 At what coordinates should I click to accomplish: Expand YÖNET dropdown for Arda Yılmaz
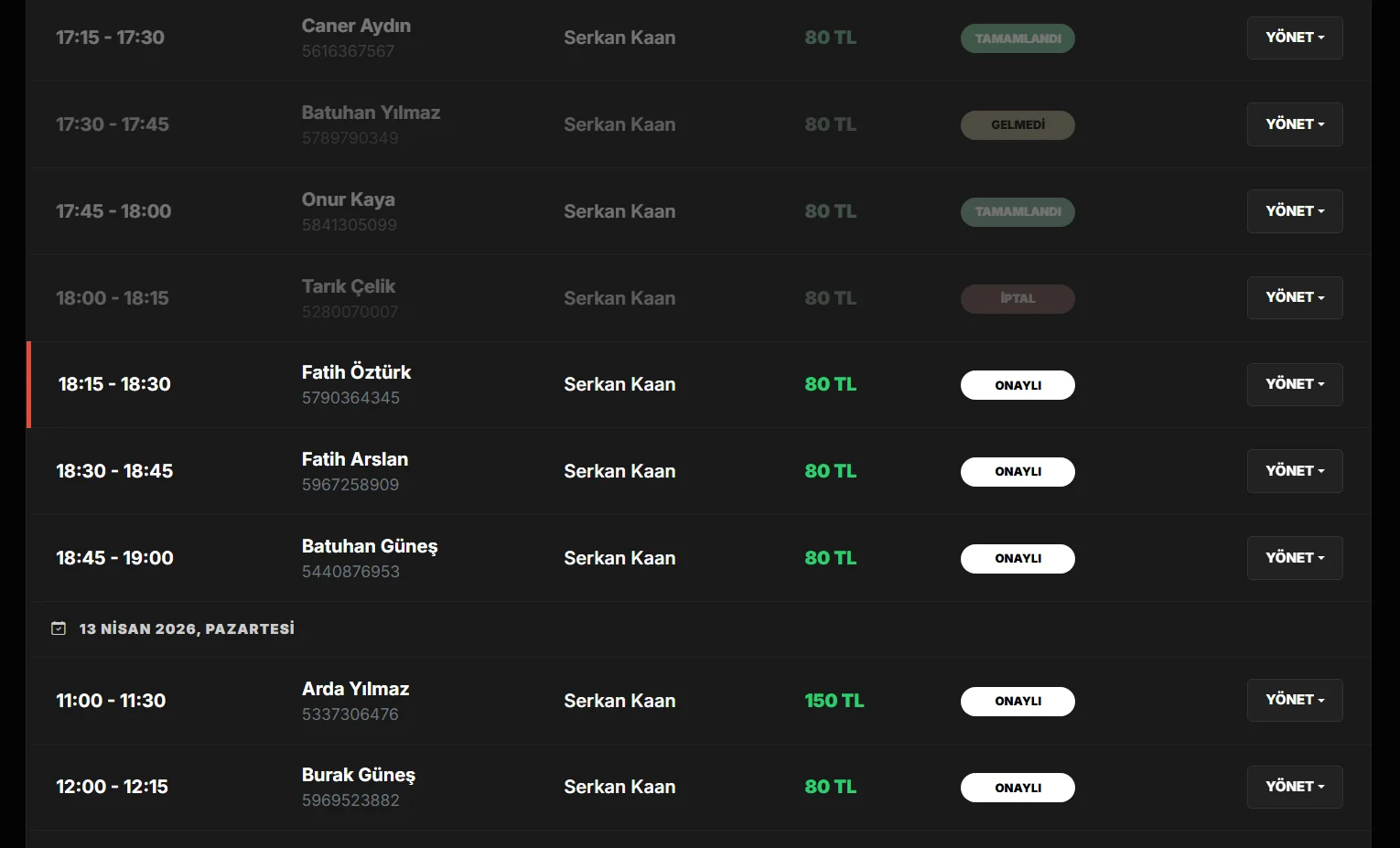pyautogui.click(x=1295, y=700)
